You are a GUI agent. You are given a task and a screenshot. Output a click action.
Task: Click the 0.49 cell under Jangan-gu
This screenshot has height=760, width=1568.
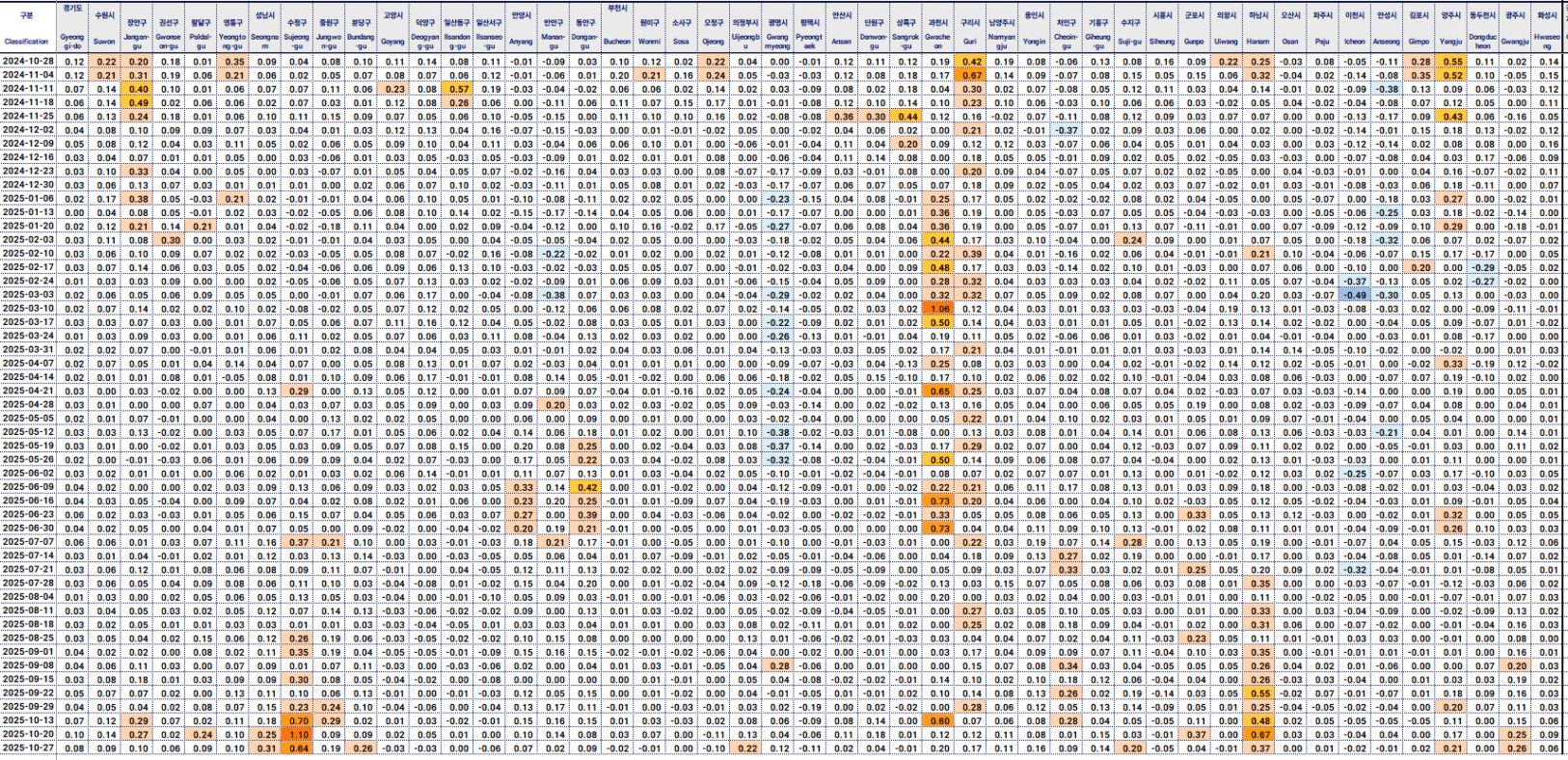pyautogui.click(x=138, y=102)
